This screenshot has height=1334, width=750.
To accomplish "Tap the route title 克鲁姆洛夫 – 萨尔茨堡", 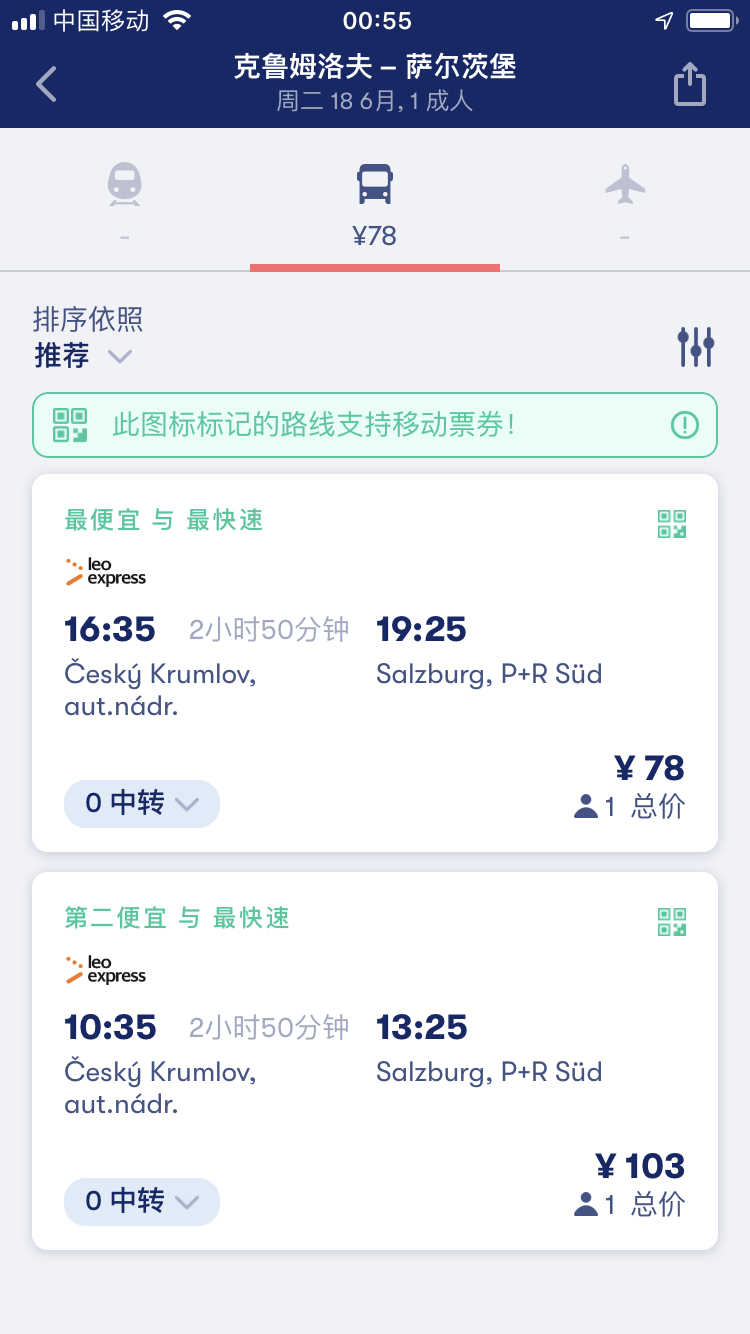I will 375,67.
